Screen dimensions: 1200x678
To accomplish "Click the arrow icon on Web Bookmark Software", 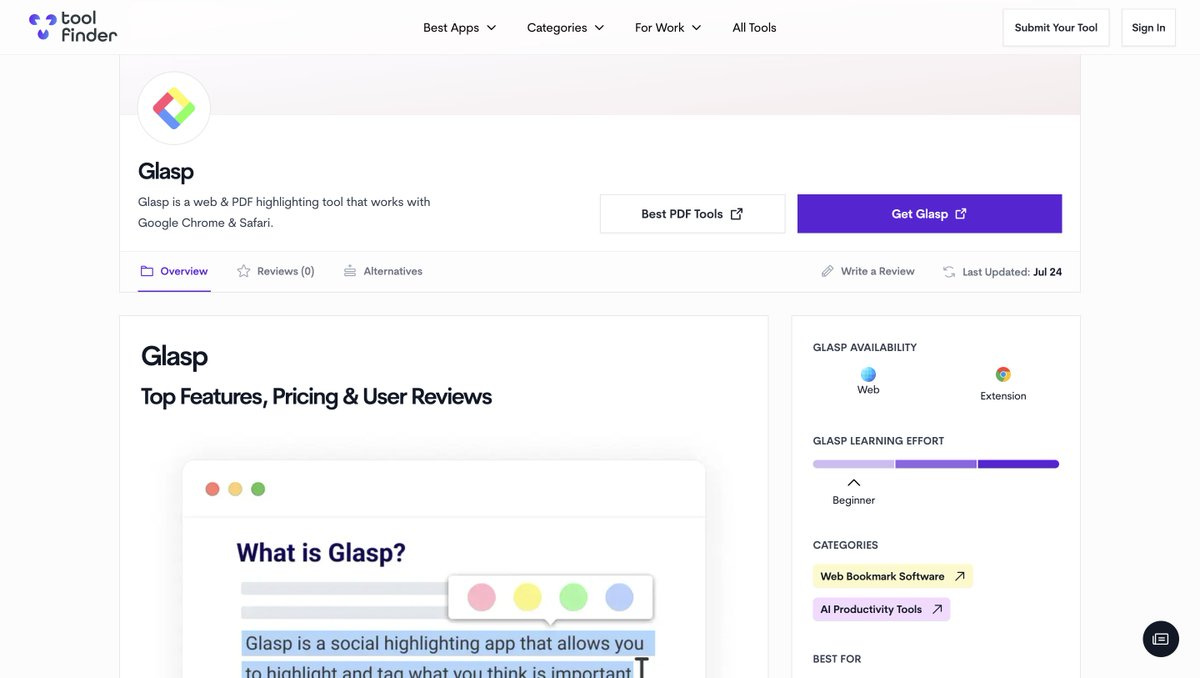I will [x=960, y=576].
